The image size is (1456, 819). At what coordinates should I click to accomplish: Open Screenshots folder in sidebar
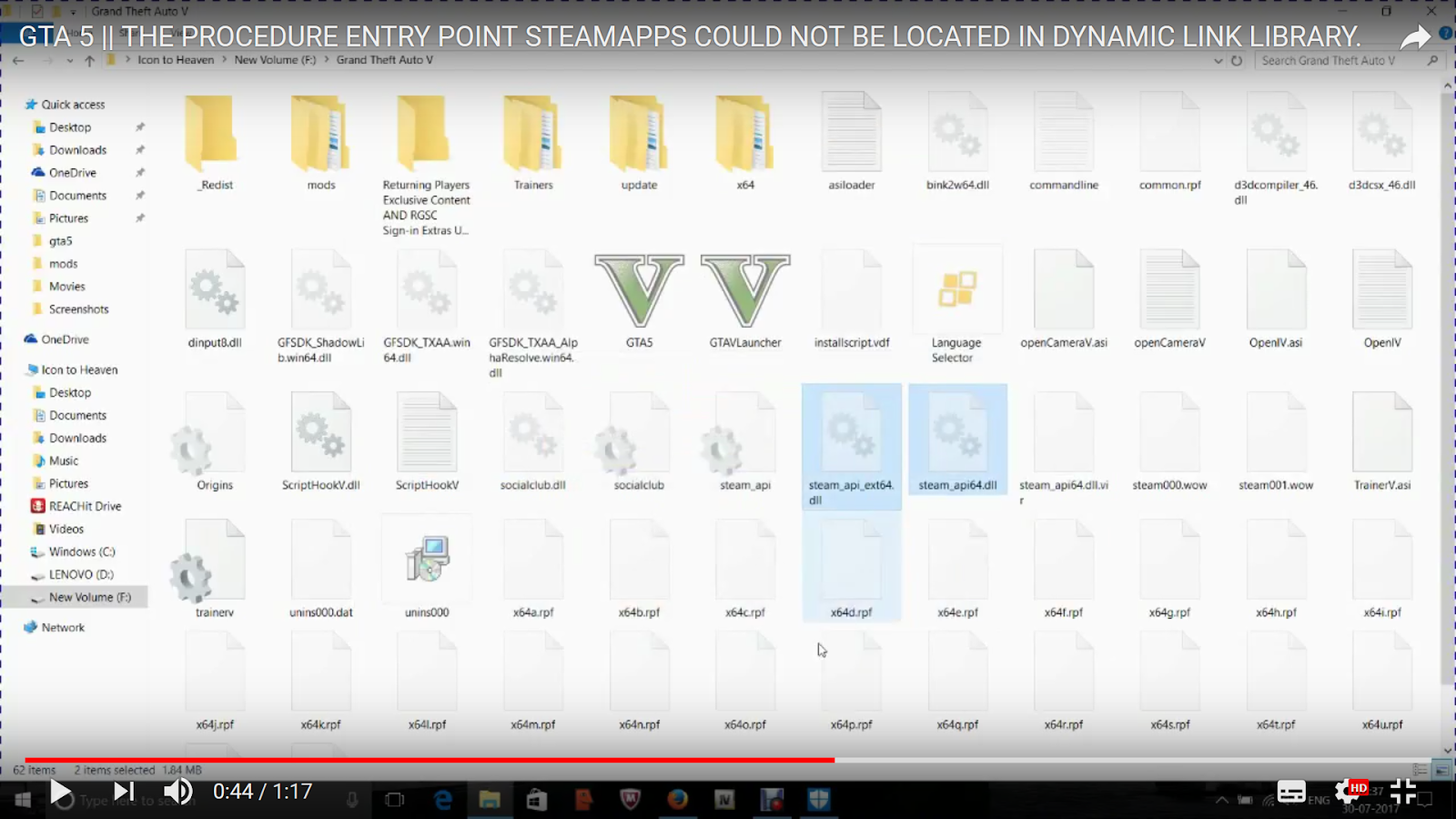[x=78, y=309]
